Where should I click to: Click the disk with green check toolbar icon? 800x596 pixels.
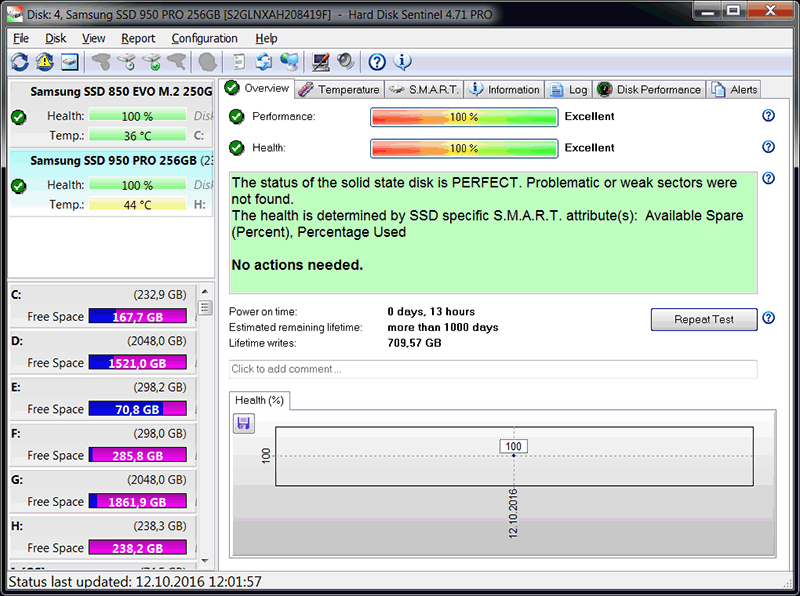pyautogui.click(x=152, y=62)
